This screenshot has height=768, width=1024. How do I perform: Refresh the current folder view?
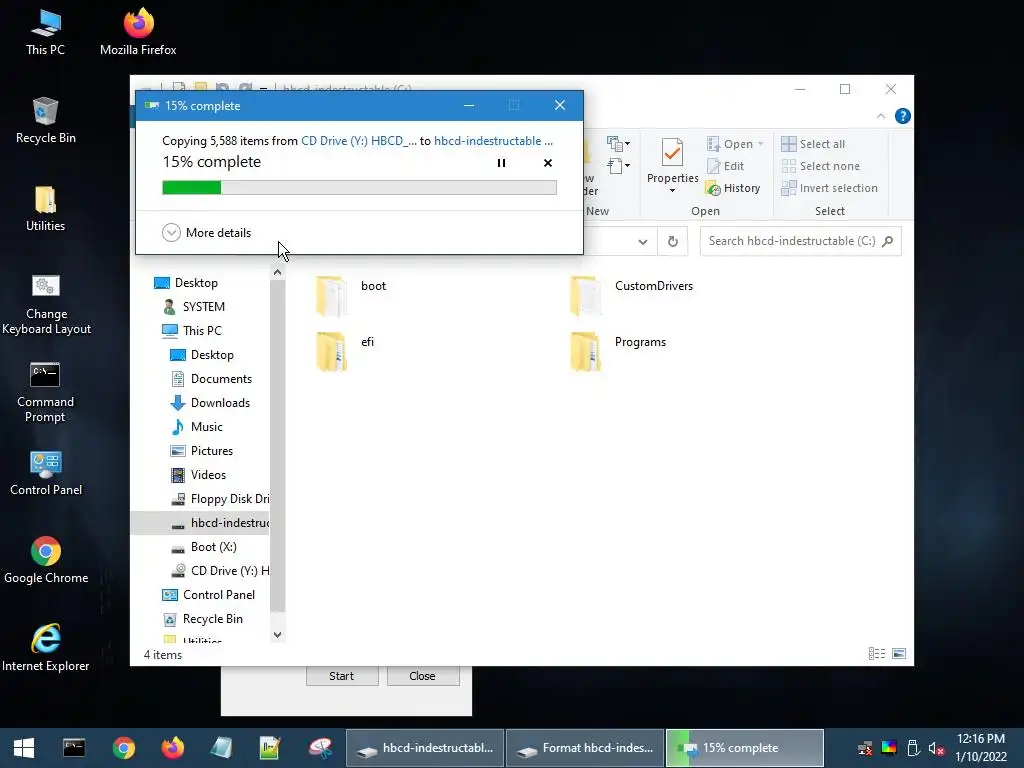(x=673, y=242)
